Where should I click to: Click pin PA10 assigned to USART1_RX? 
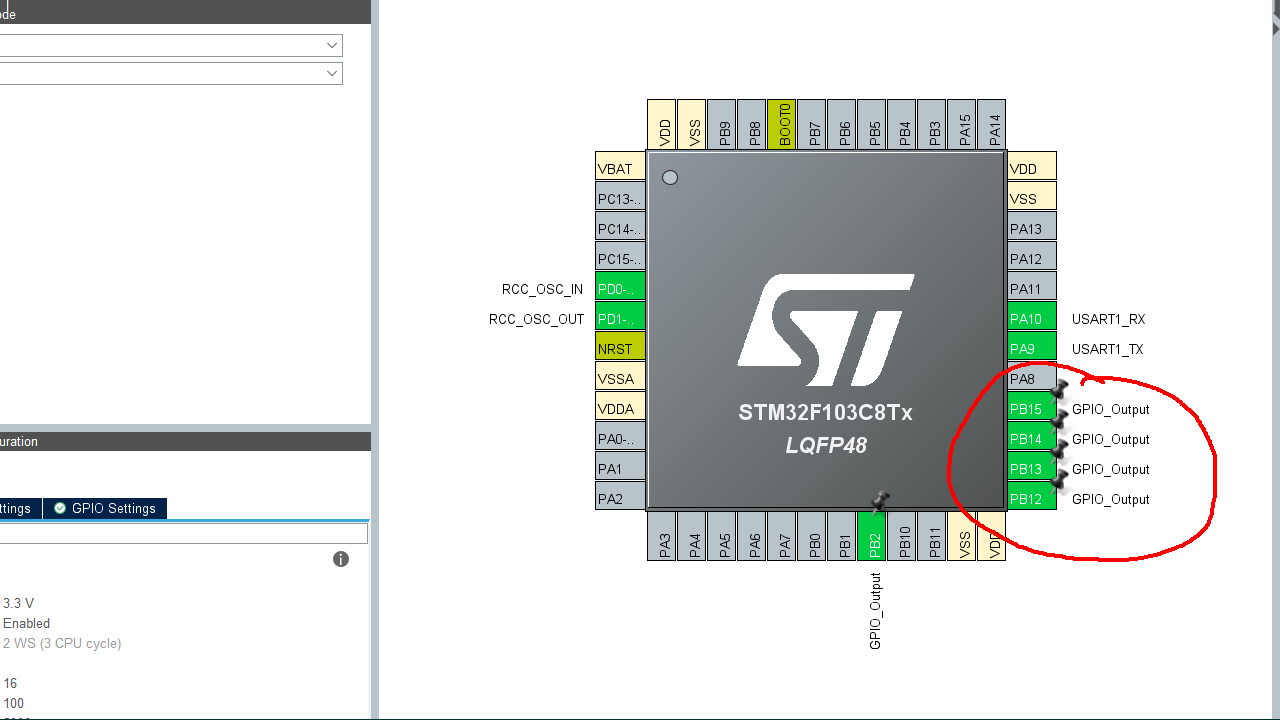click(1026, 319)
